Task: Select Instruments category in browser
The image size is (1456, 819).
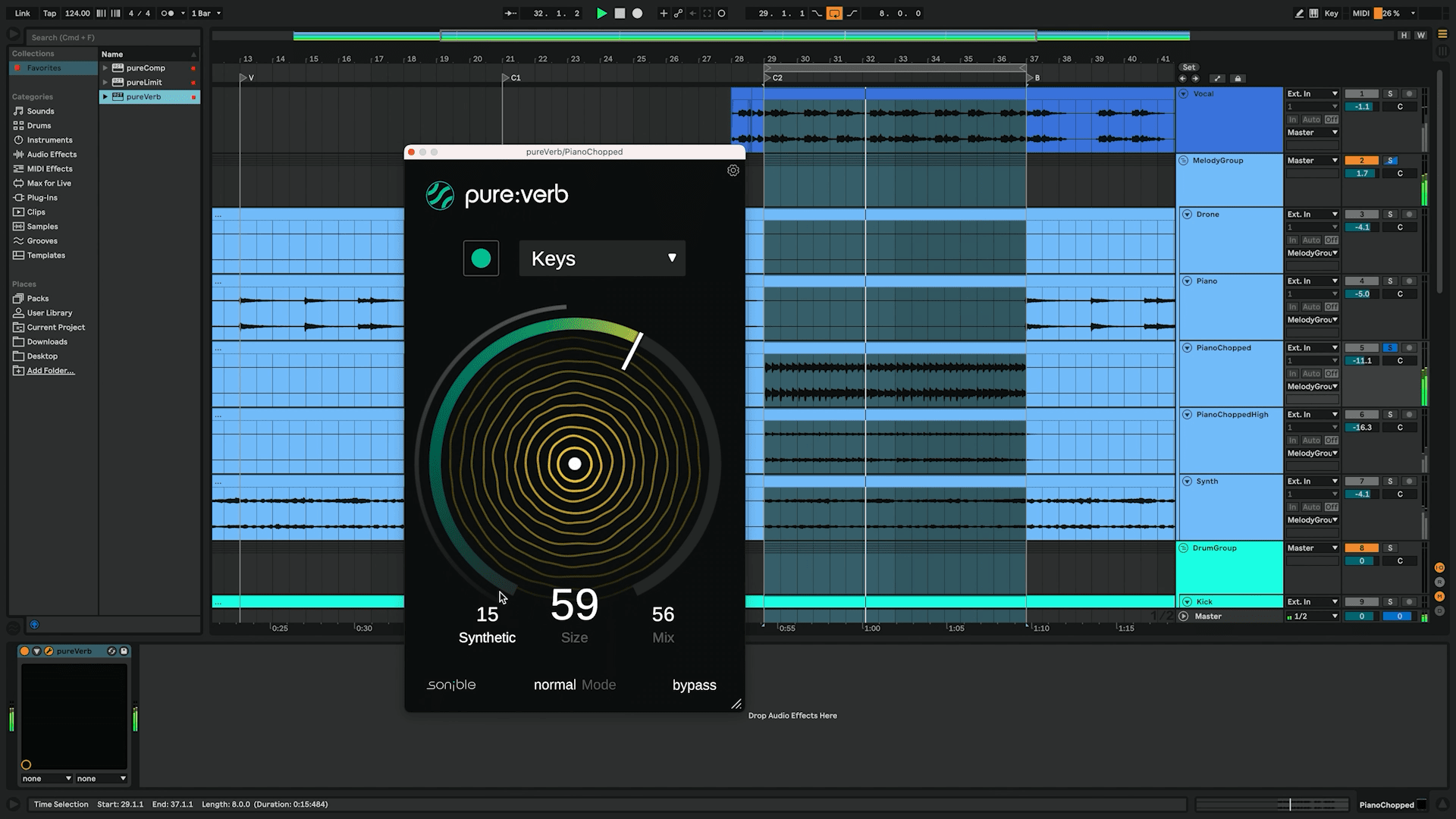Action: pyautogui.click(x=49, y=140)
